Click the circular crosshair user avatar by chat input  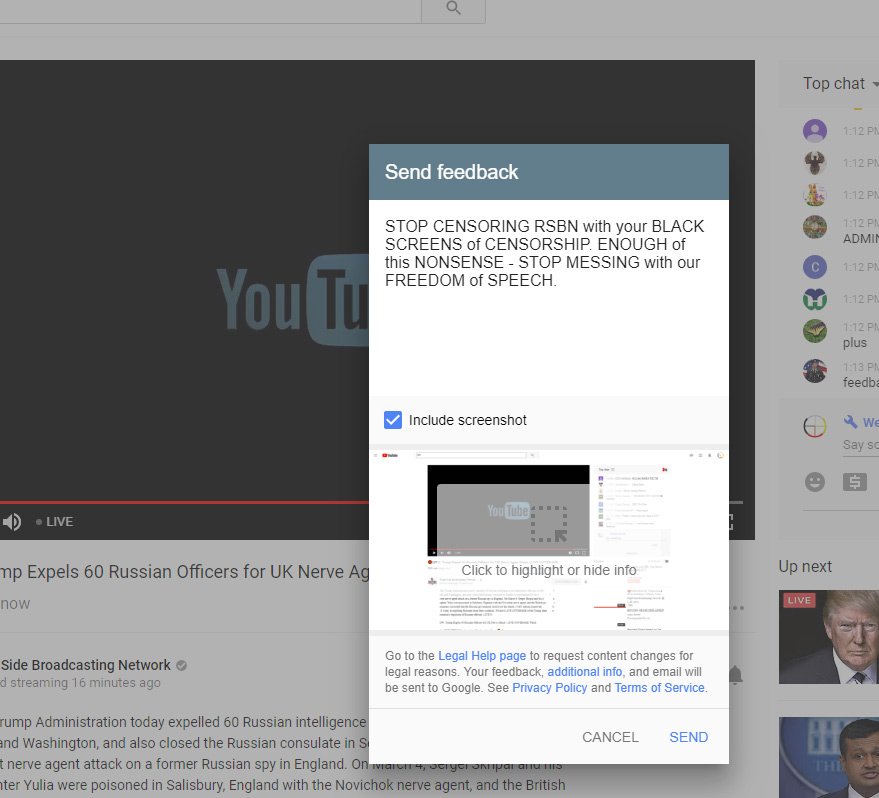click(815, 426)
